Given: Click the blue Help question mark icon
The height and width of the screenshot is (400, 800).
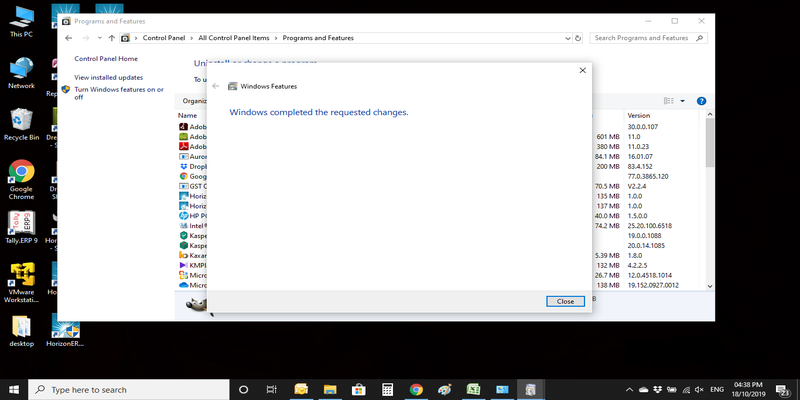Looking at the screenshot, I should 702,101.
